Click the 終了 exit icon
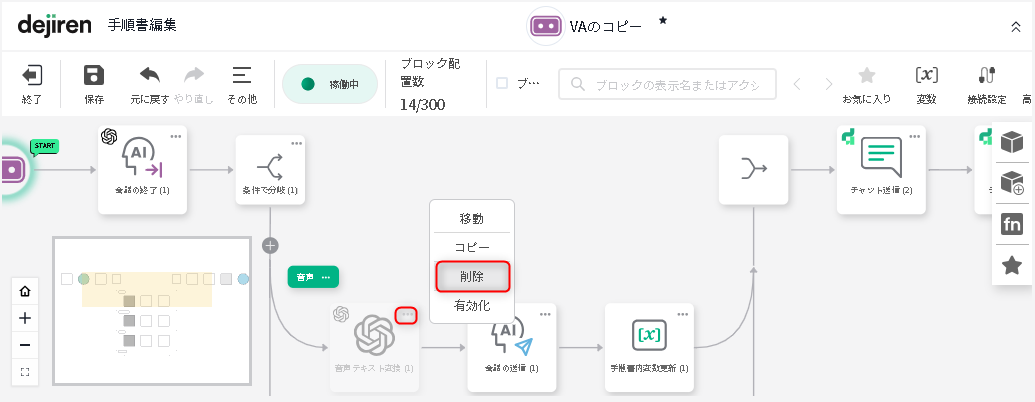The width and height of the screenshot is (1035, 402). coord(32,77)
